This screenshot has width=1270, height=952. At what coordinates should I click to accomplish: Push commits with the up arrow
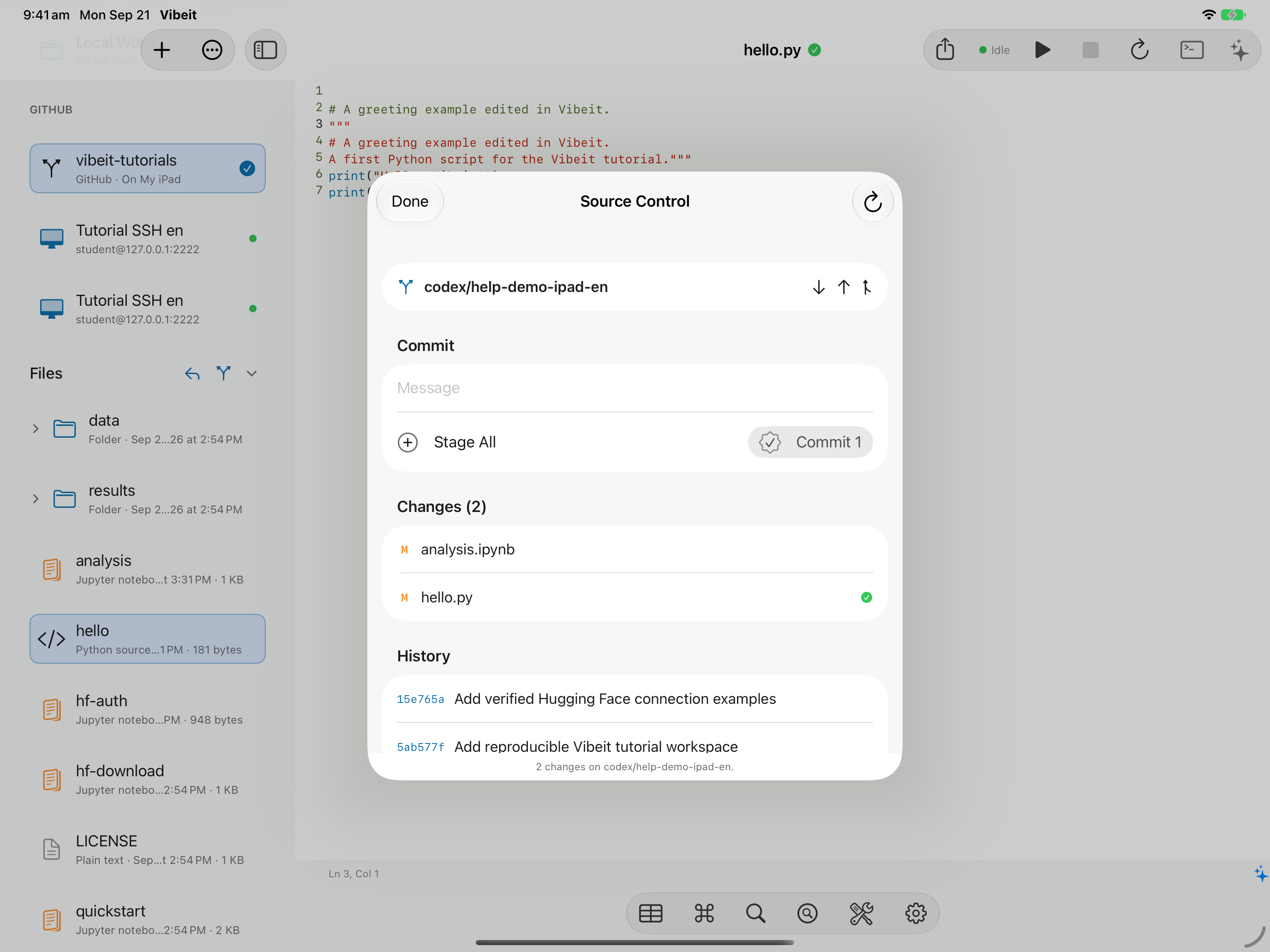(843, 287)
